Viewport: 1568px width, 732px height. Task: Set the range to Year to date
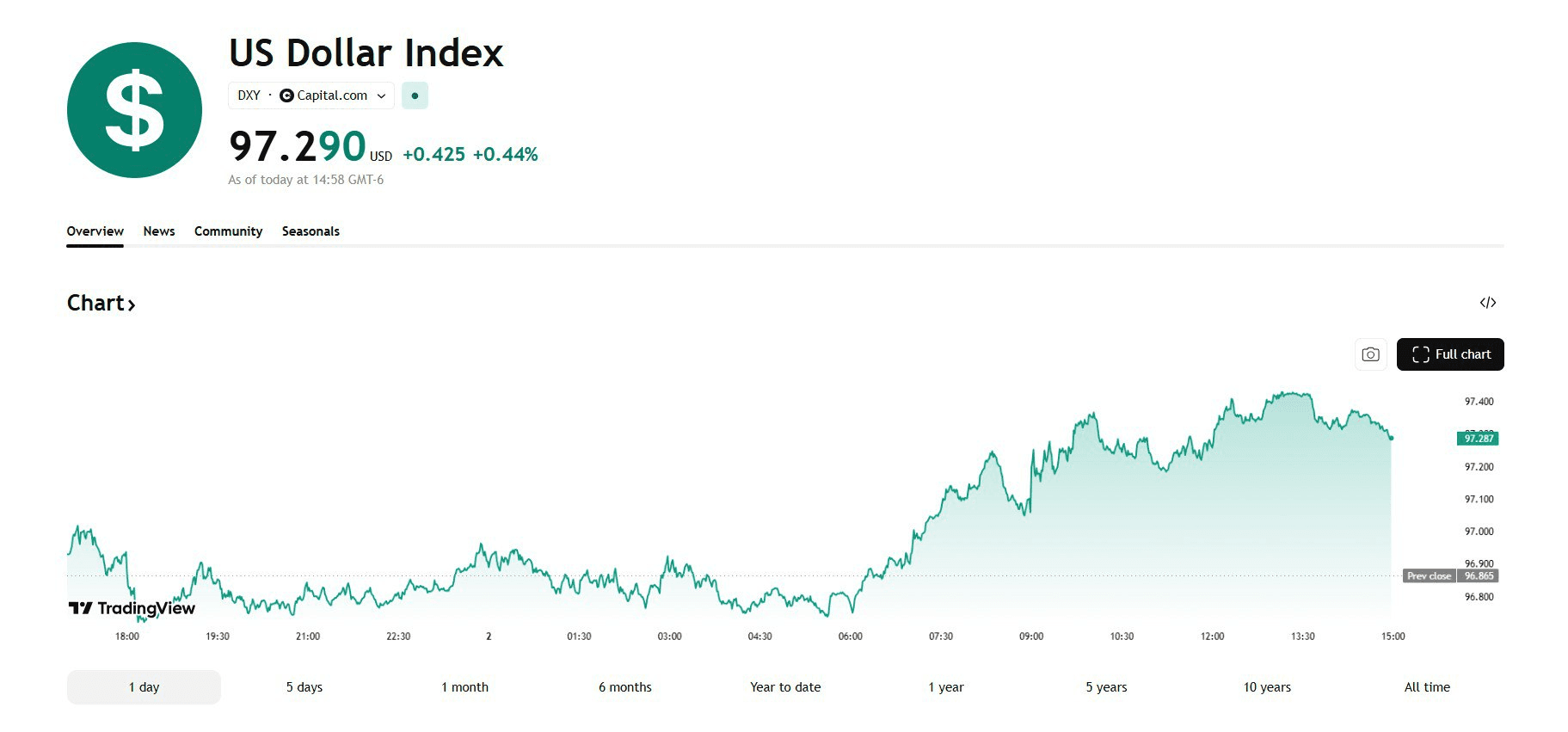(x=785, y=687)
